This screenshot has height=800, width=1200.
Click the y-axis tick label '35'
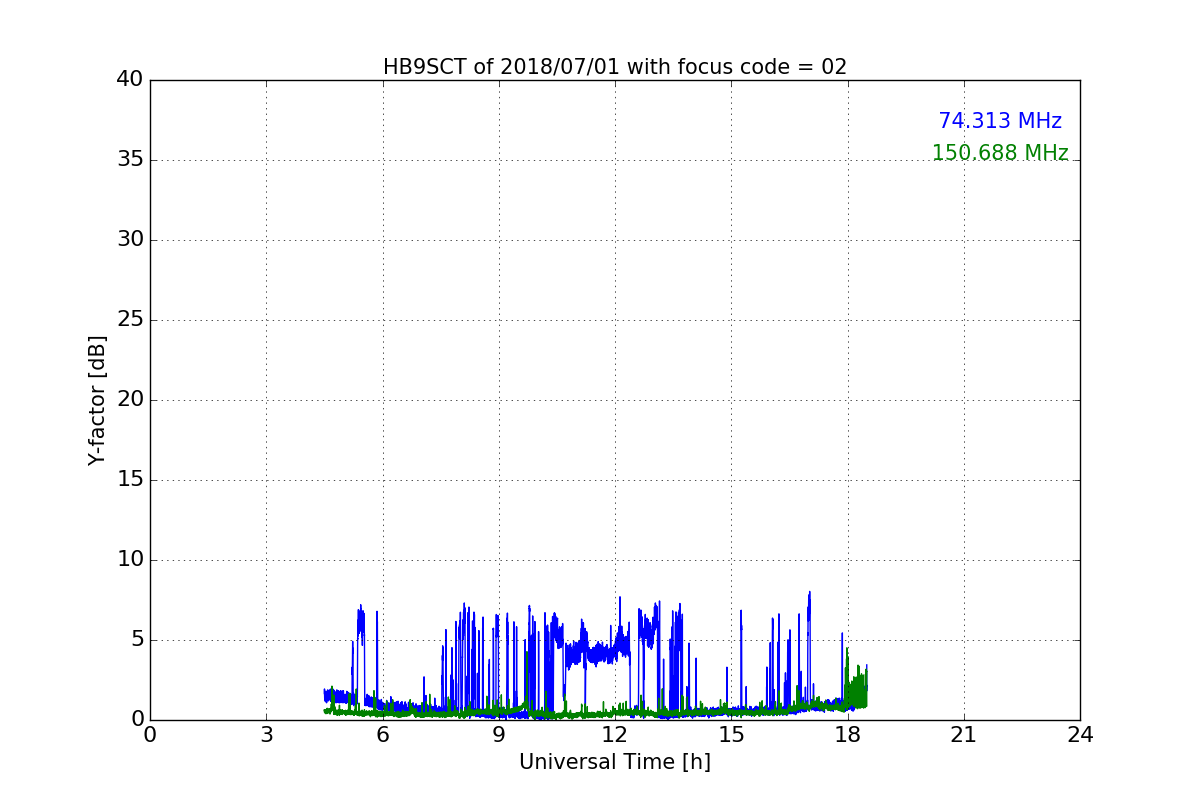(x=130, y=160)
